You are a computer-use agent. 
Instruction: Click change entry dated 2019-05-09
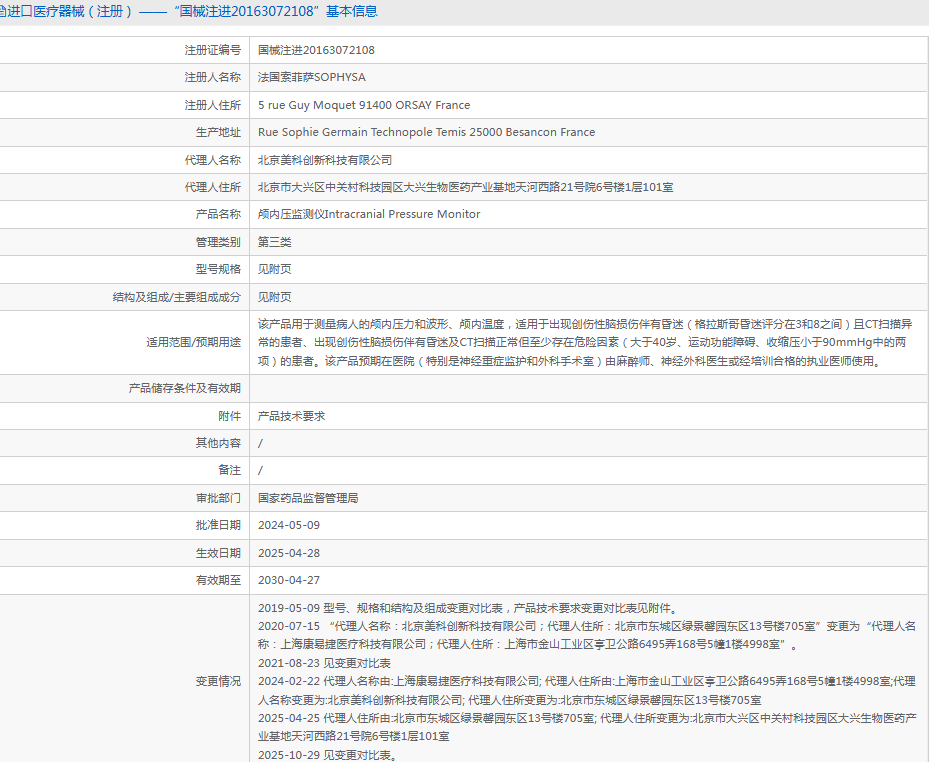coord(469,609)
